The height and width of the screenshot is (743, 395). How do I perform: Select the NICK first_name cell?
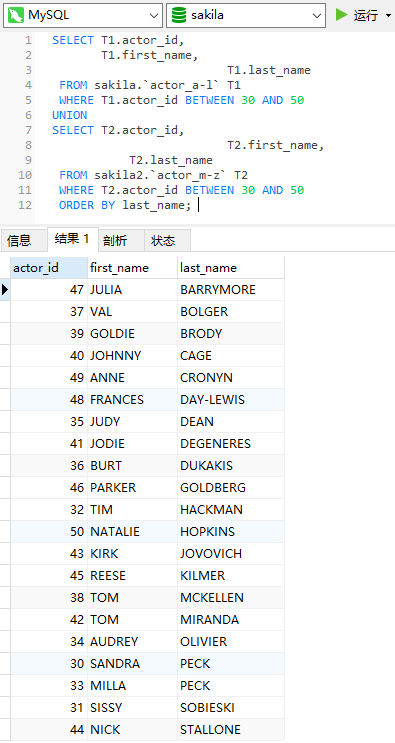coord(133,729)
